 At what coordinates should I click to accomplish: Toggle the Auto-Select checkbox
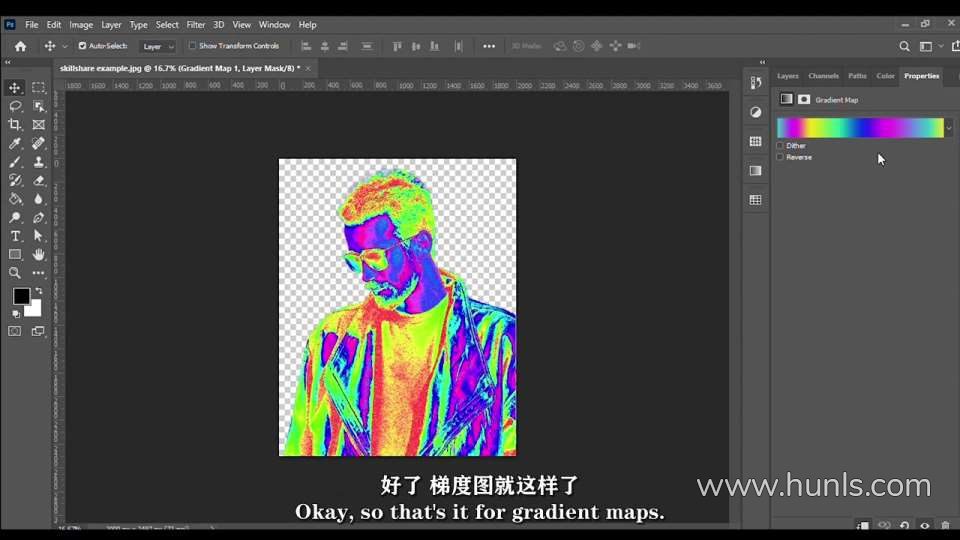(82, 46)
